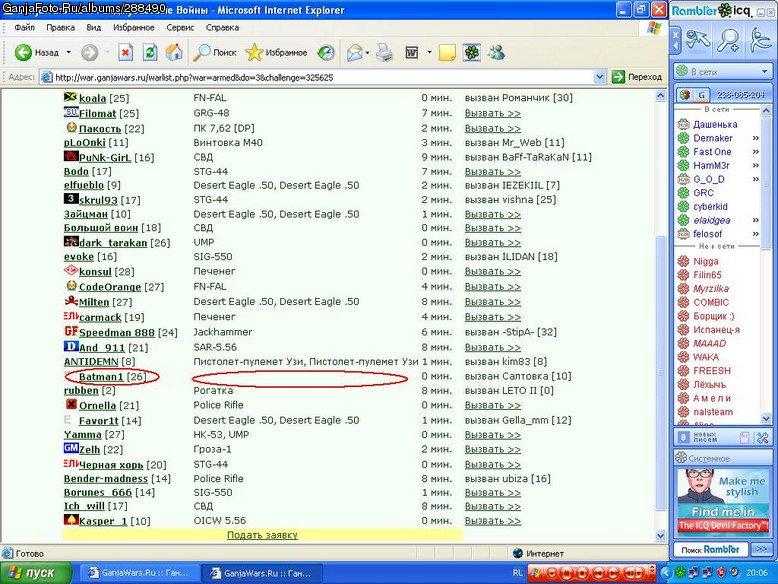
Task: Expand the Back button history arrow
Action: (68, 52)
